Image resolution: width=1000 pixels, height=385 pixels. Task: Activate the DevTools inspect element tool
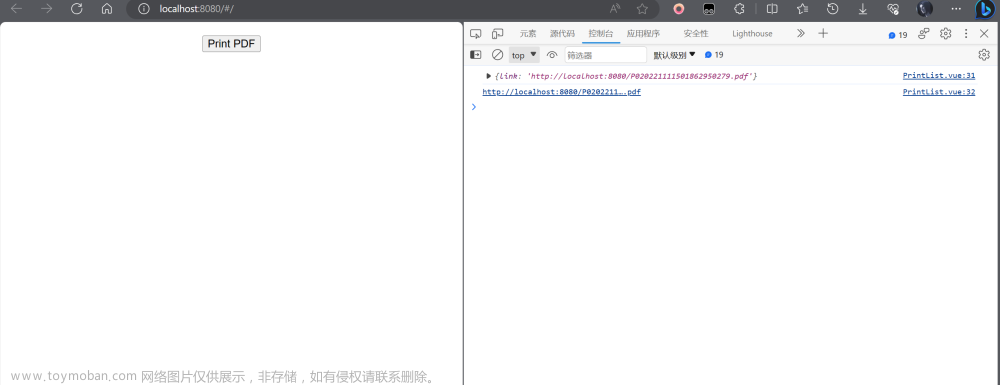pos(475,34)
